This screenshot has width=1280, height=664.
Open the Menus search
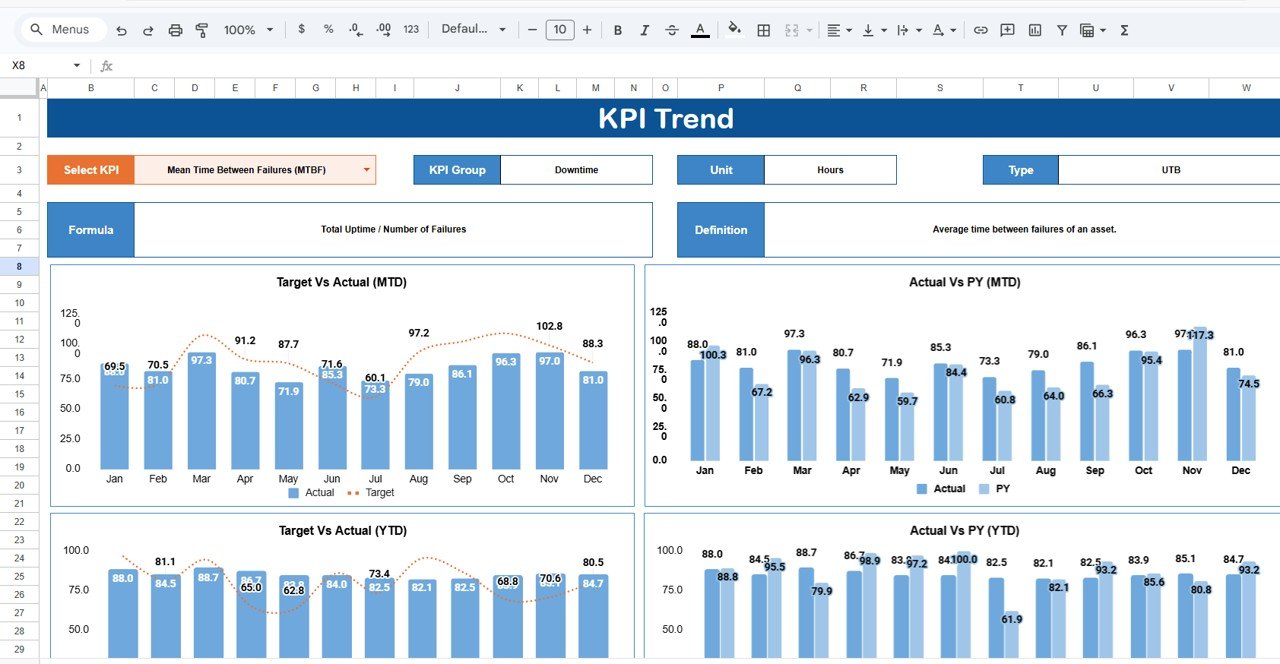coord(62,29)
